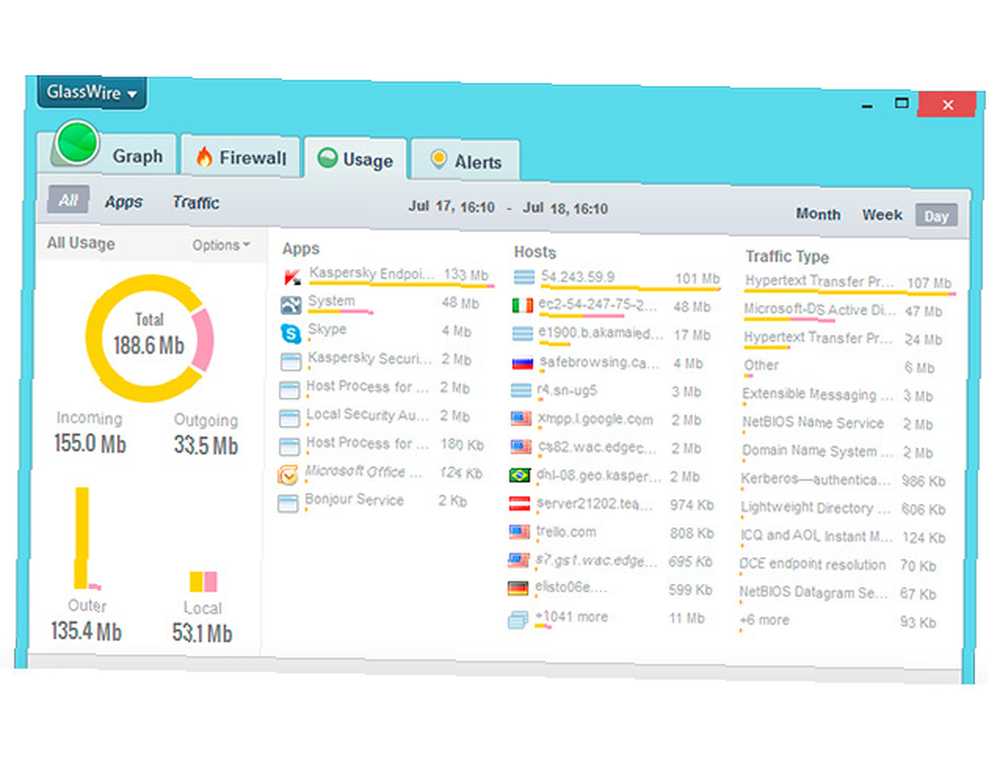Click the Jul 17 16:10 date range
Image resolution: width=1000 pixels, height=758 pixels.
(508, 208)
